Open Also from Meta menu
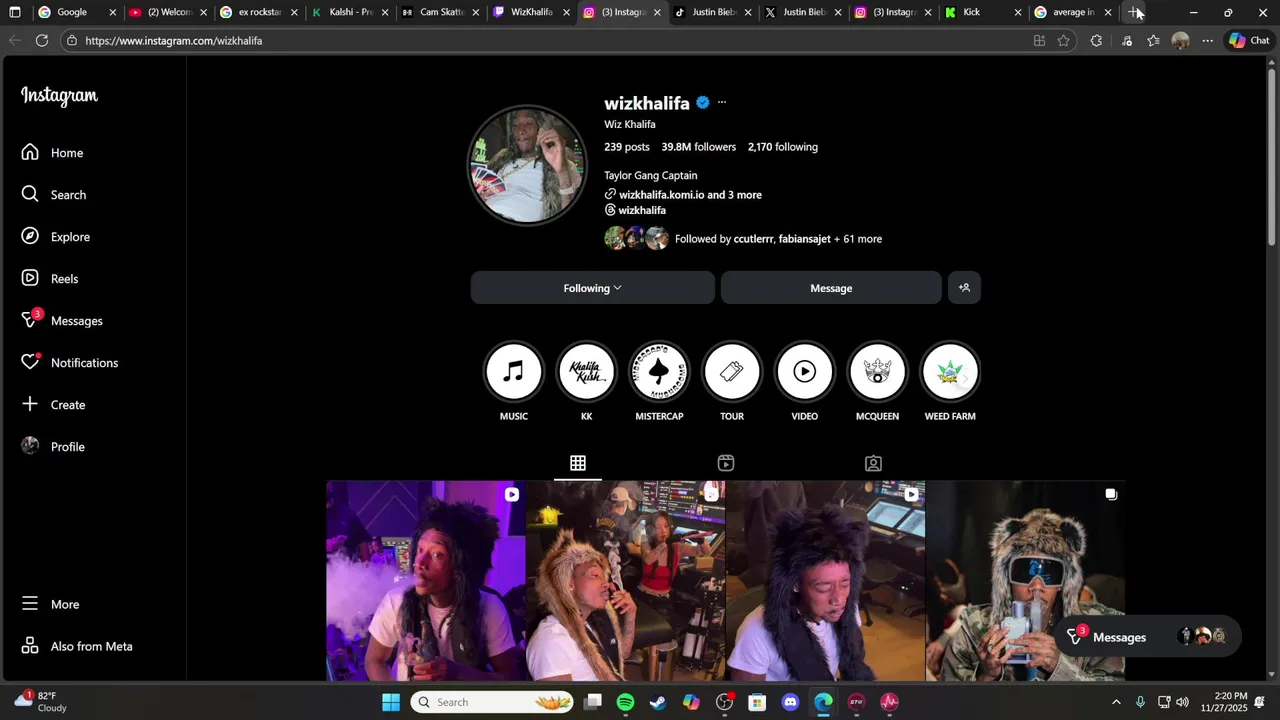Viewport: 1280px width, 720px height. pyautogui.click(x=78, y=646)
